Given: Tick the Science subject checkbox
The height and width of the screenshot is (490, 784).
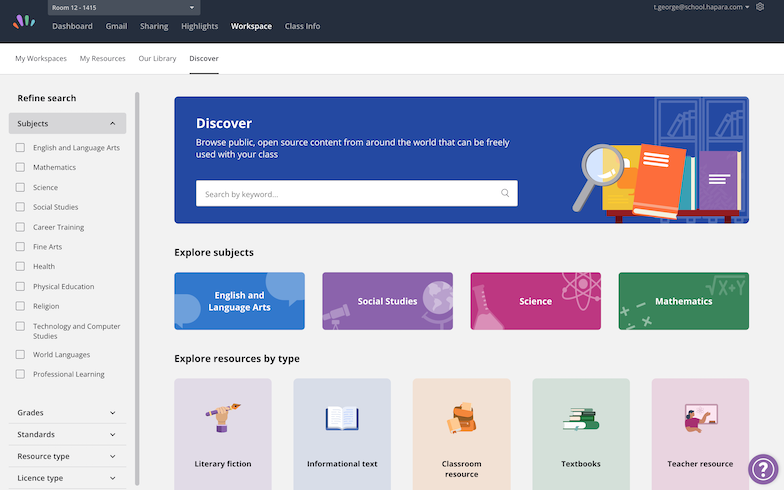Looking at the screenshot, I should click(x=20, y=187).
